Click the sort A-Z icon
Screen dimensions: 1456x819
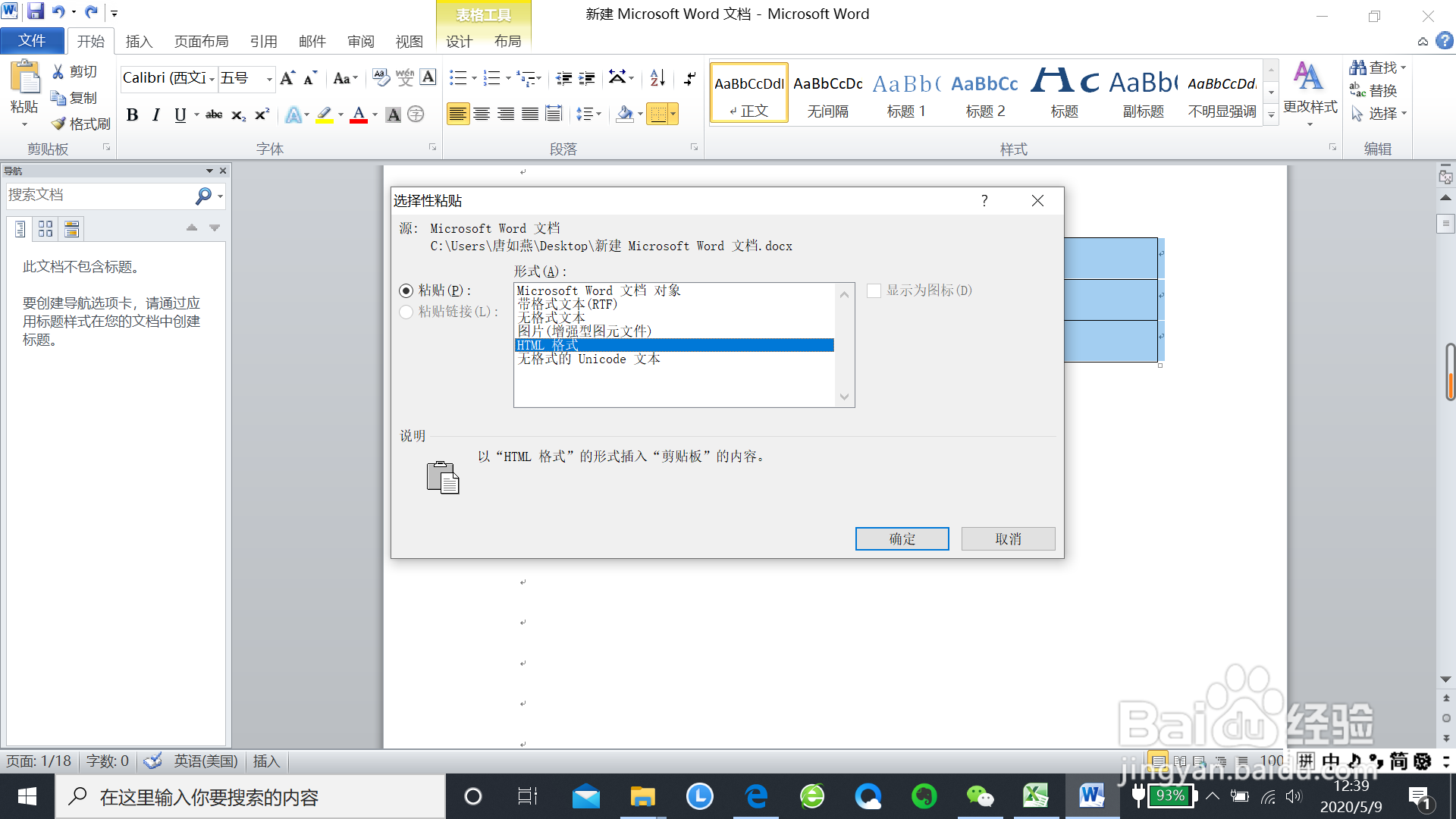tap(657, 78)
